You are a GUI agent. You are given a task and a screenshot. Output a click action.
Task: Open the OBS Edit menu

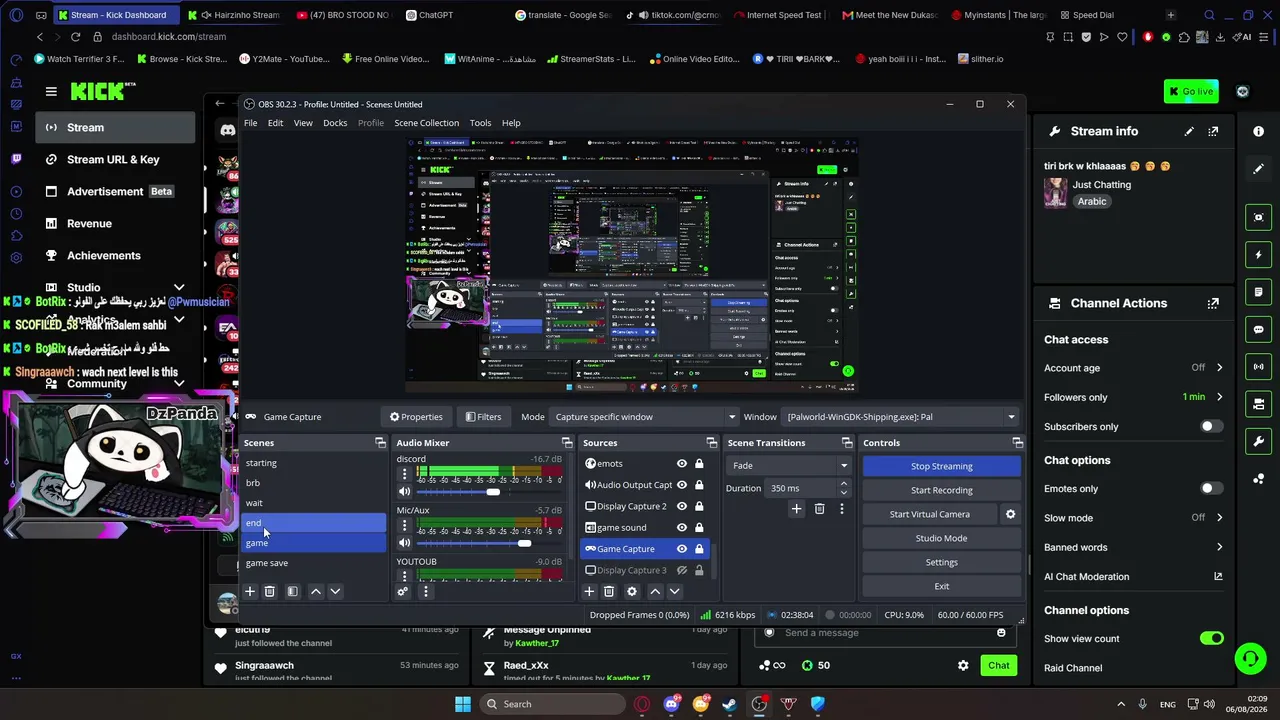click(x=275, y=123)
